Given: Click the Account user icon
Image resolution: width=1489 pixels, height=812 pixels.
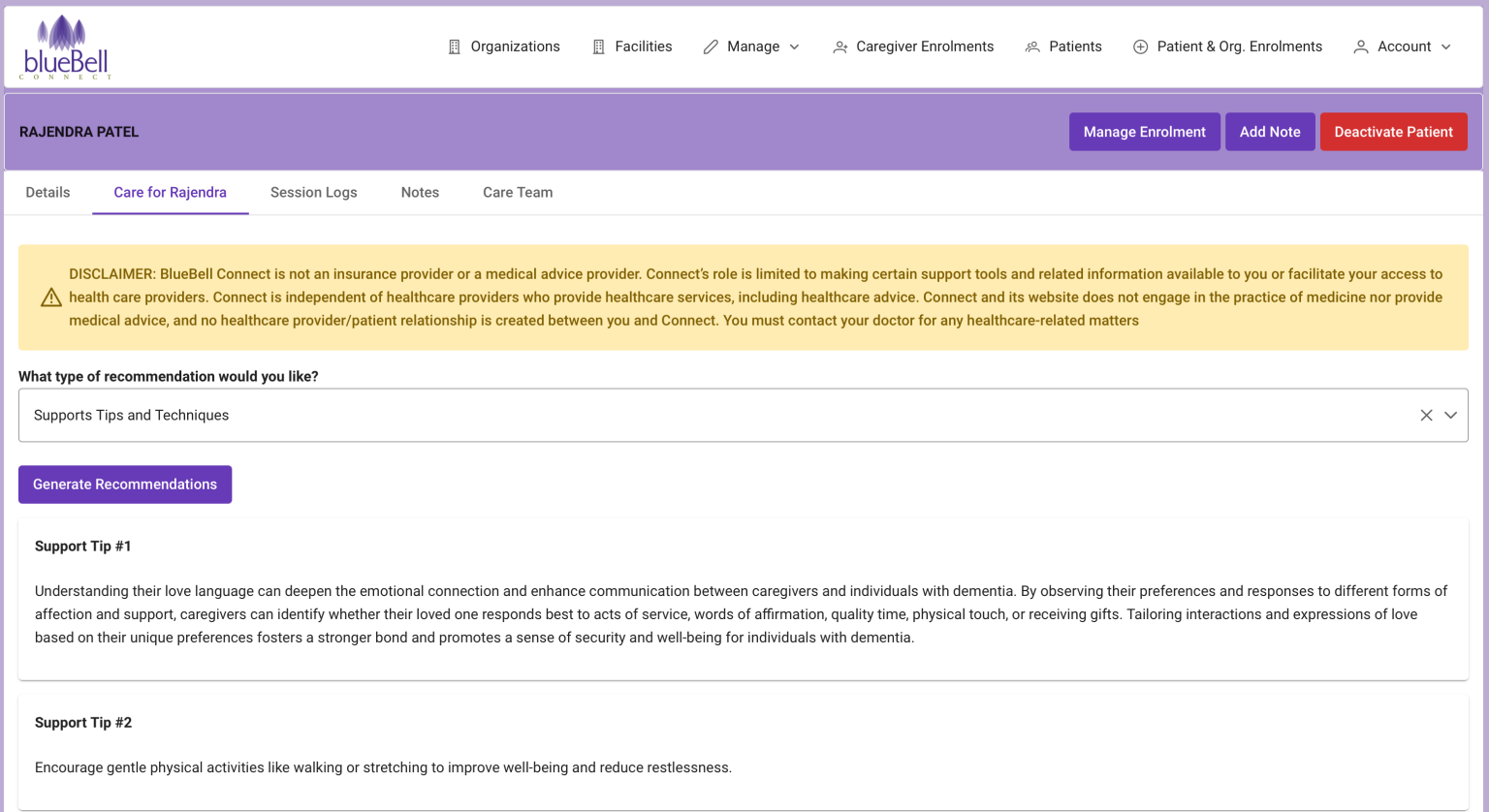Looking at the screenshot, I should [x=1361, y=47].
